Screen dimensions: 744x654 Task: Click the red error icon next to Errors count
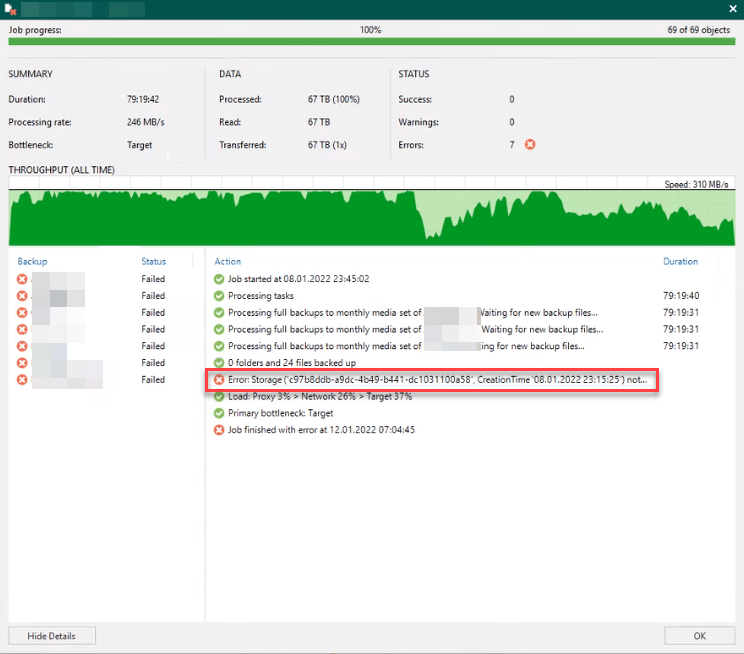[530, 144]
